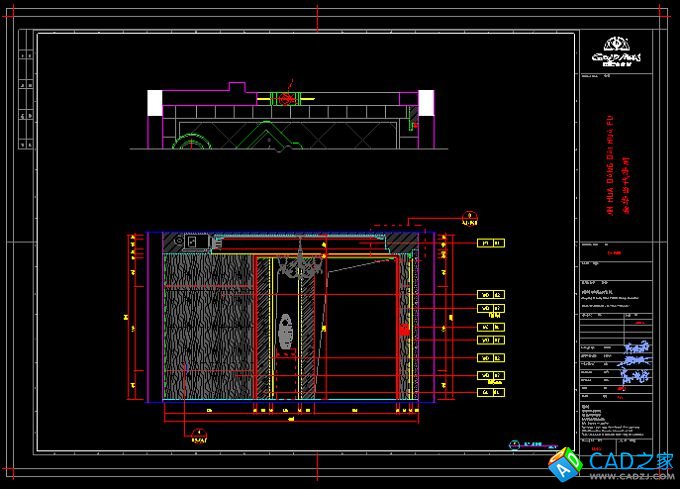Click the red circular callout below the elevation

point(199,432)
